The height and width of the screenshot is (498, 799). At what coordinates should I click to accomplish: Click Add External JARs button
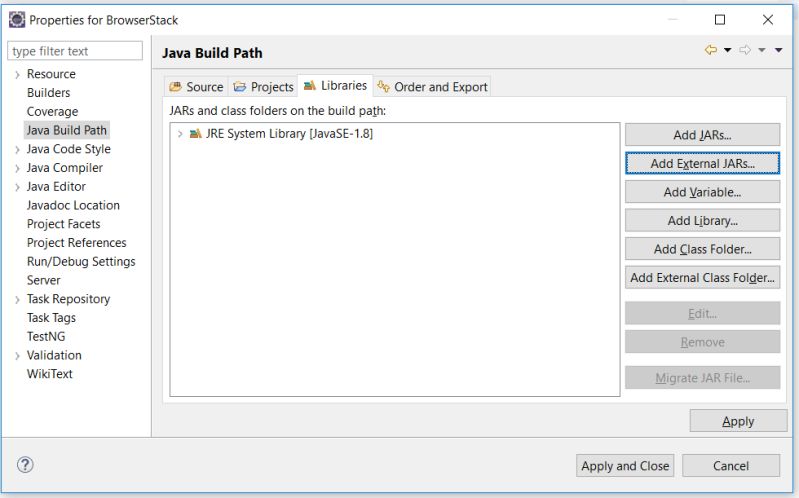[x=702, y=164]
